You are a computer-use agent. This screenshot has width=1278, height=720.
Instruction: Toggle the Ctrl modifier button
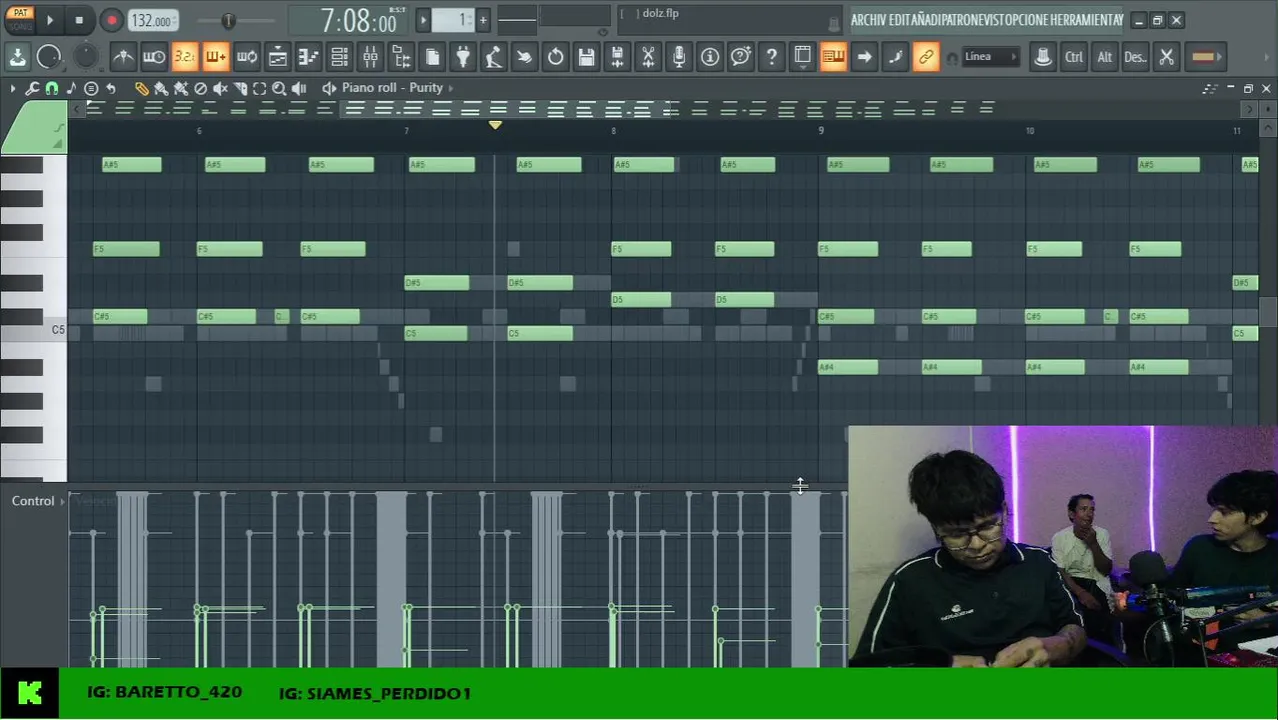pos(1073,57)
